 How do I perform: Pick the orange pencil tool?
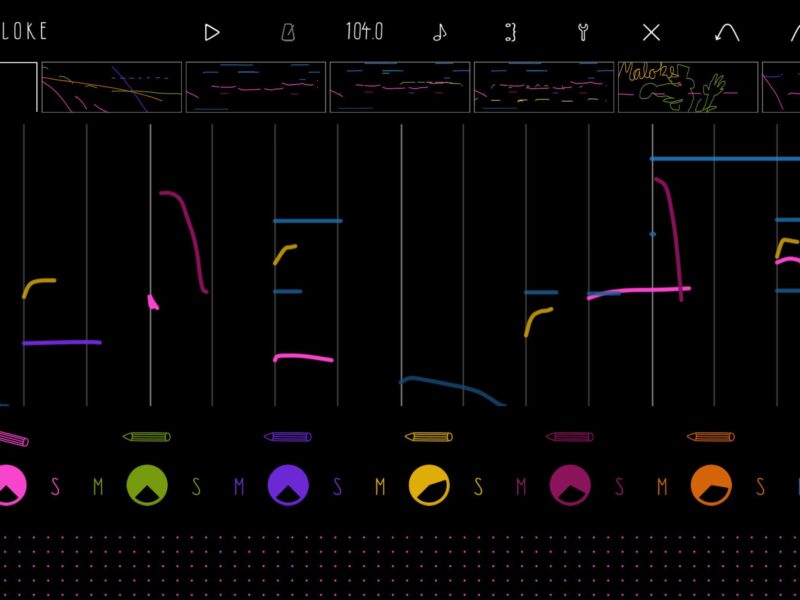(711, 437)
